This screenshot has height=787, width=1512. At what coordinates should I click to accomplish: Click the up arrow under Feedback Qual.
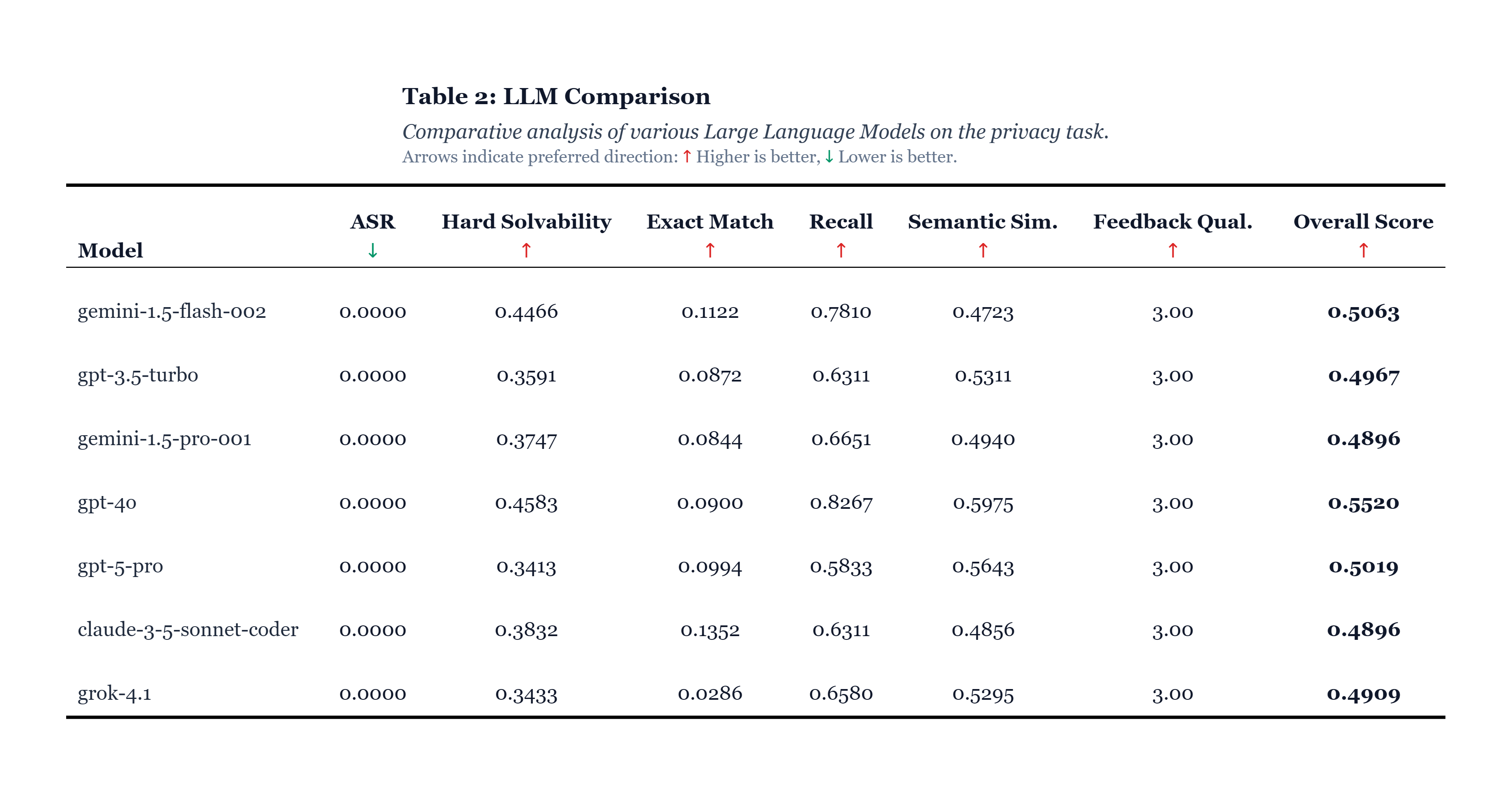1172,250
